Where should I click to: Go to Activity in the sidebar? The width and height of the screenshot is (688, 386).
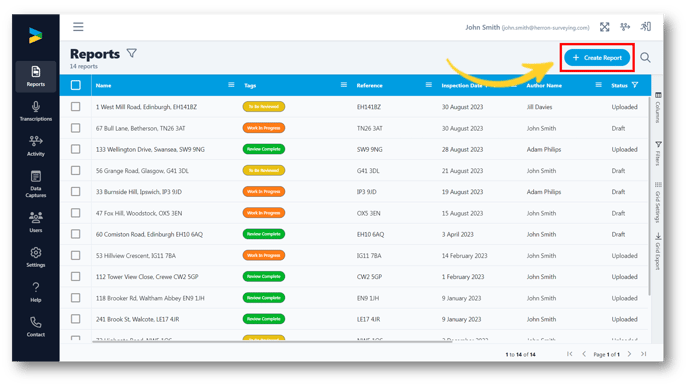click(36, 146)
